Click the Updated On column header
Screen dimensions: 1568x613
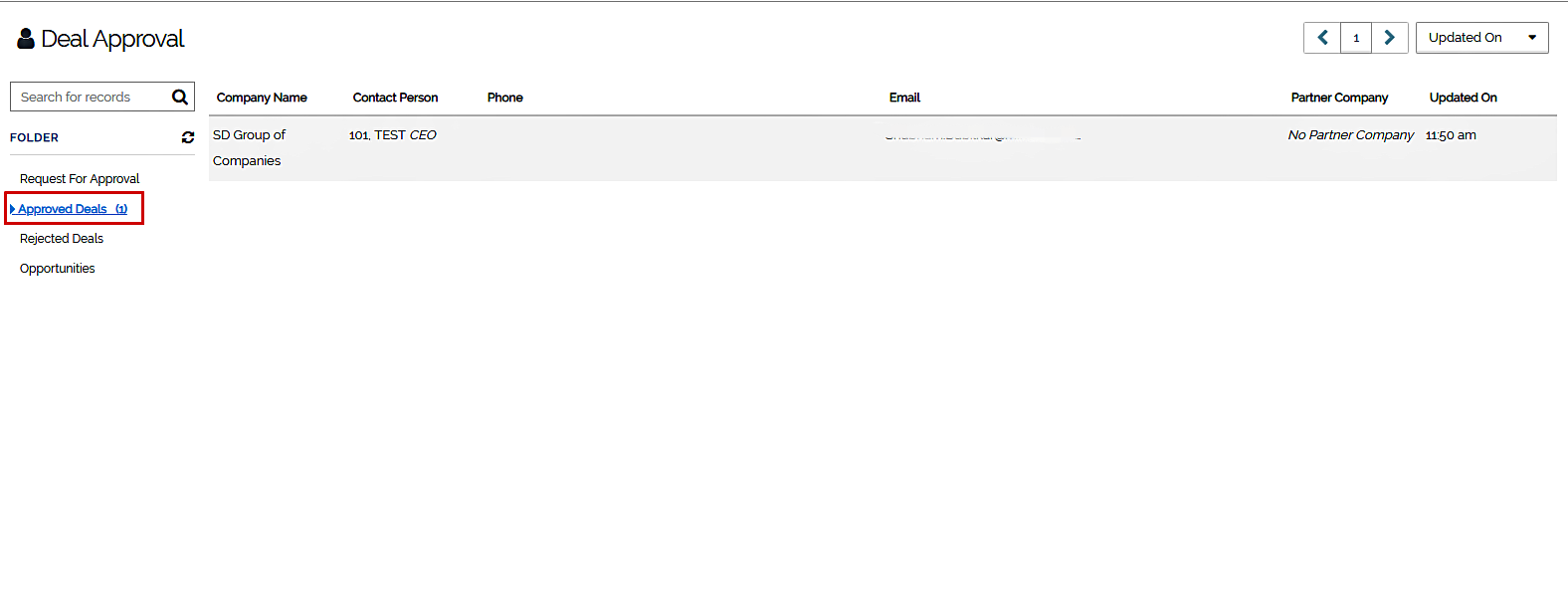tap(1463, 98)
